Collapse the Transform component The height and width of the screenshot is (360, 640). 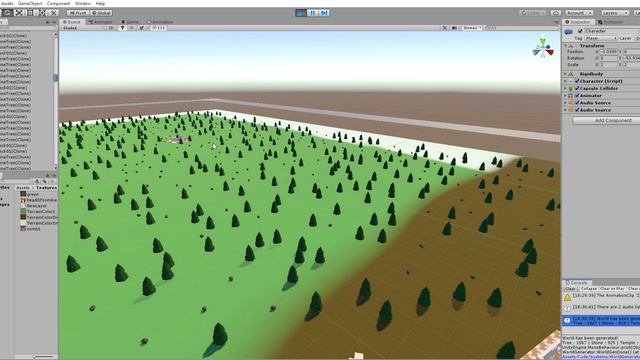[x=566, y=46]
